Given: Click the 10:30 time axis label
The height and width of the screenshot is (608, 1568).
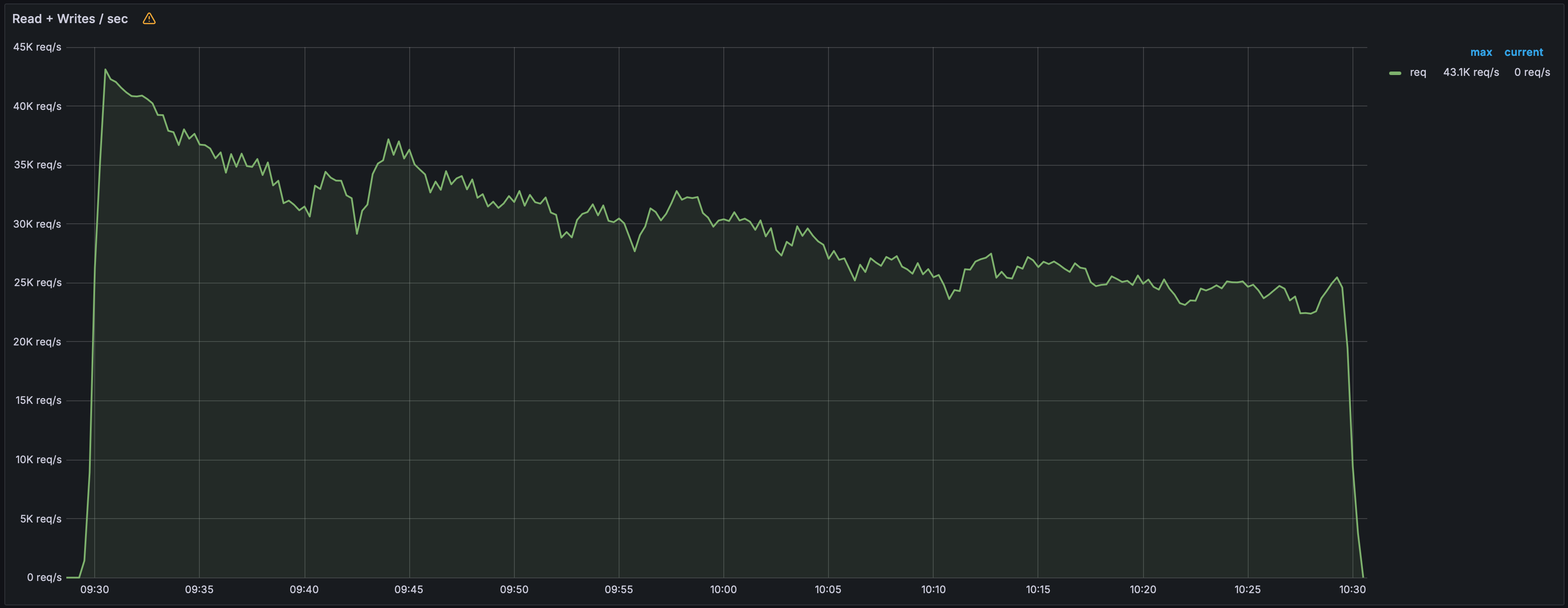Looking at the screenshot, I should pyautogui.click(x=1352, y=589).
